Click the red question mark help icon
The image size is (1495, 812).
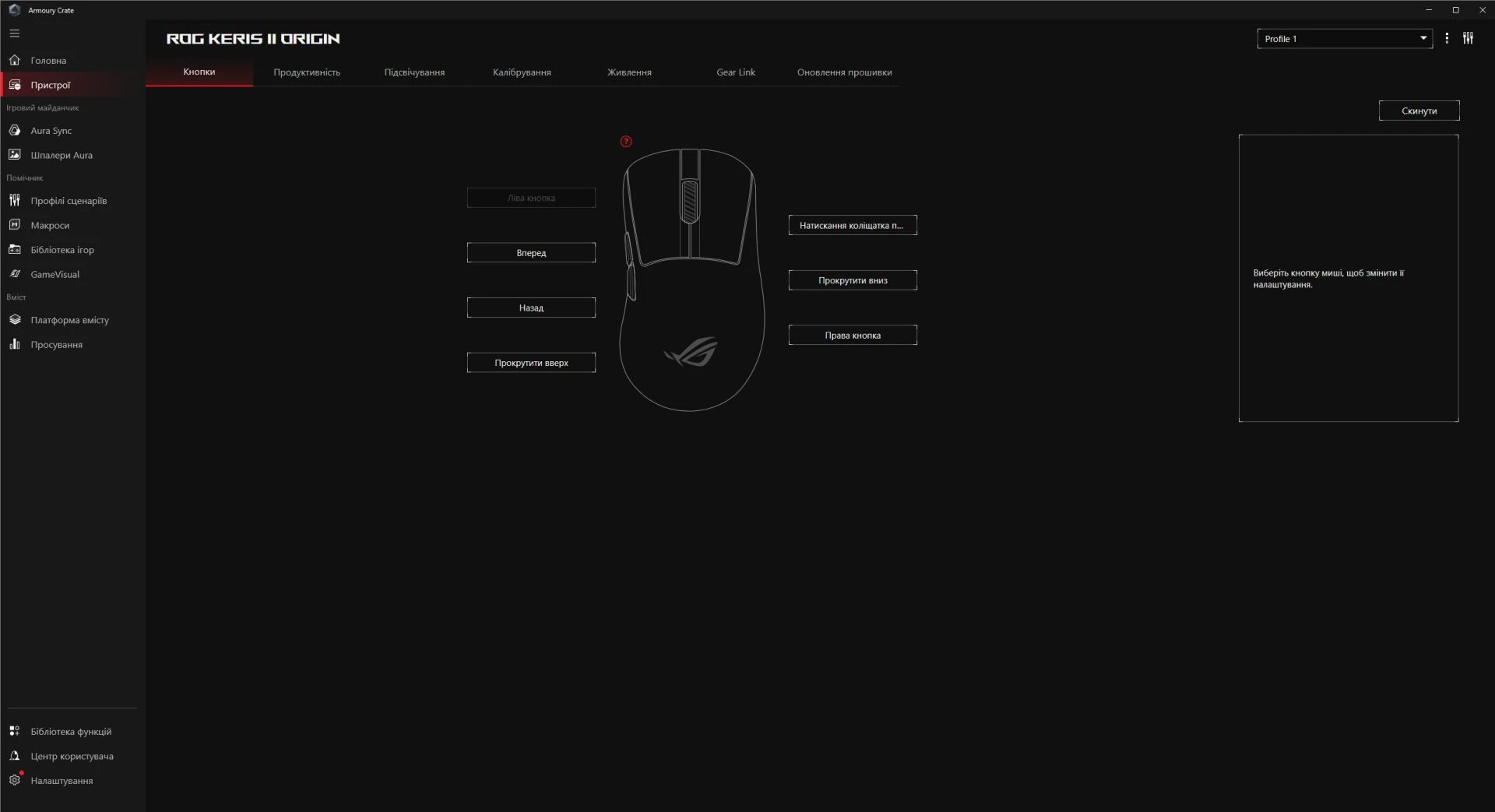point(626,142)
